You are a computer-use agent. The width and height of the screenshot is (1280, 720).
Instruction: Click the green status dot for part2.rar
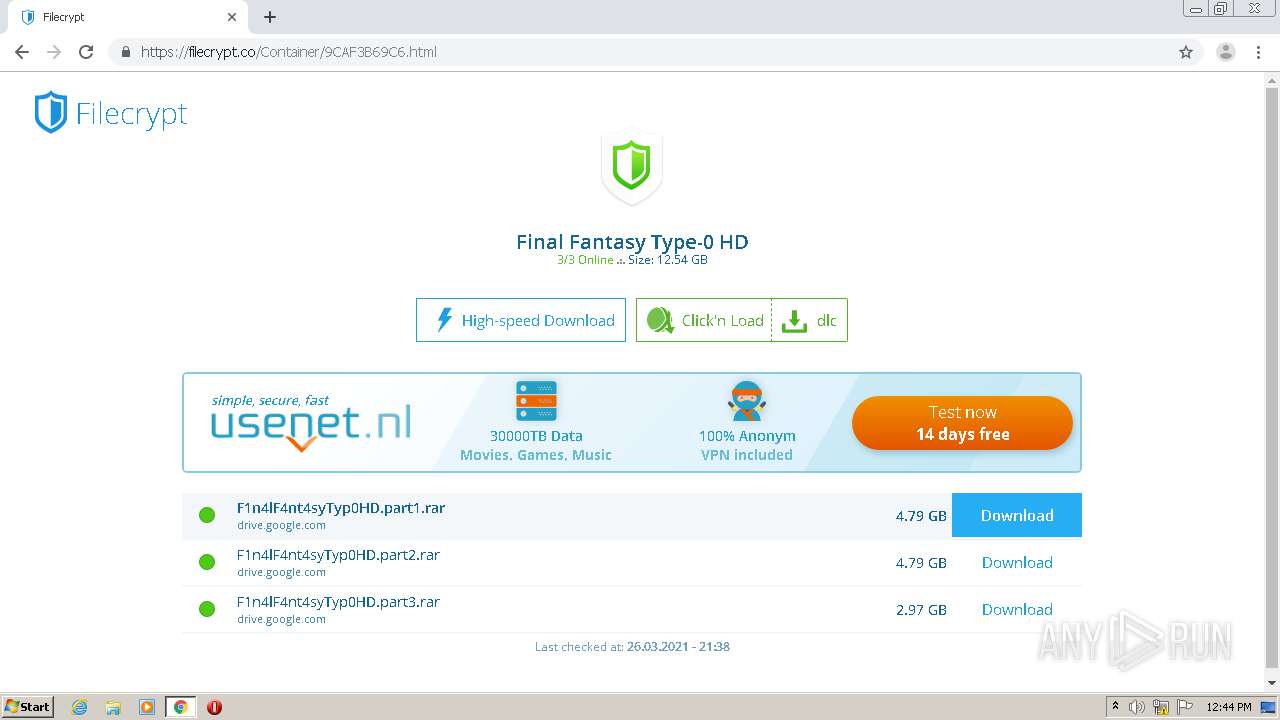[207, 562]
